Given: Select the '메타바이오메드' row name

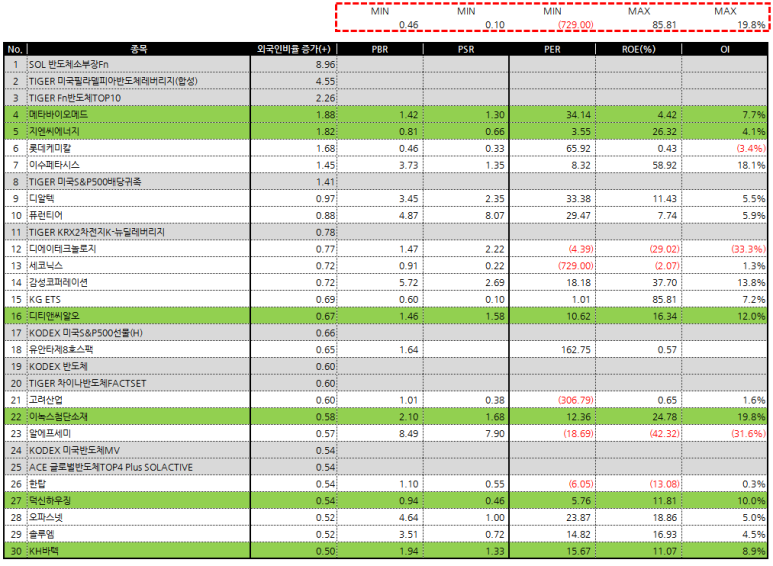Looking at the screenshot, I should (139, 114).
